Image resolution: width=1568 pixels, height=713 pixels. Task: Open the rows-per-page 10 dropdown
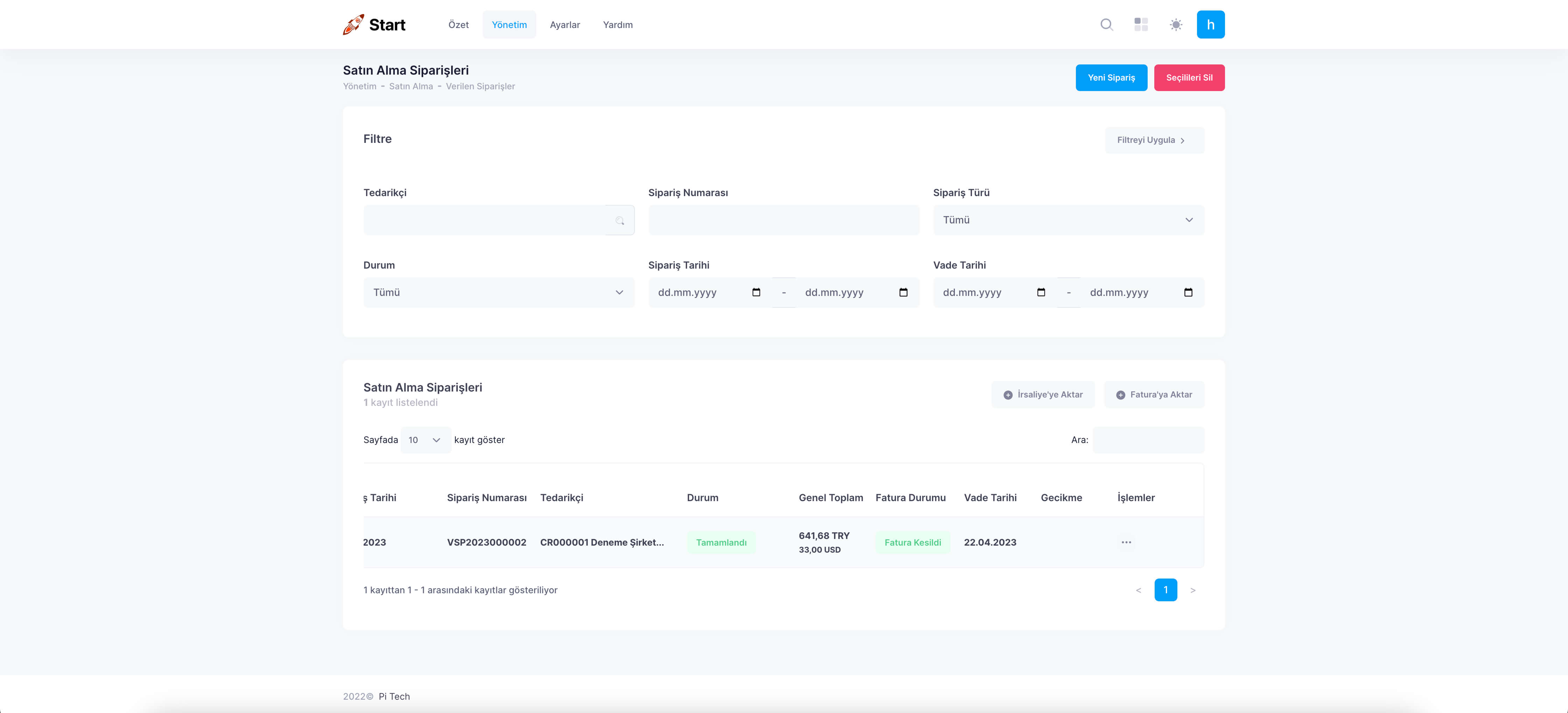pyautogui.click(x=425, y=439)
